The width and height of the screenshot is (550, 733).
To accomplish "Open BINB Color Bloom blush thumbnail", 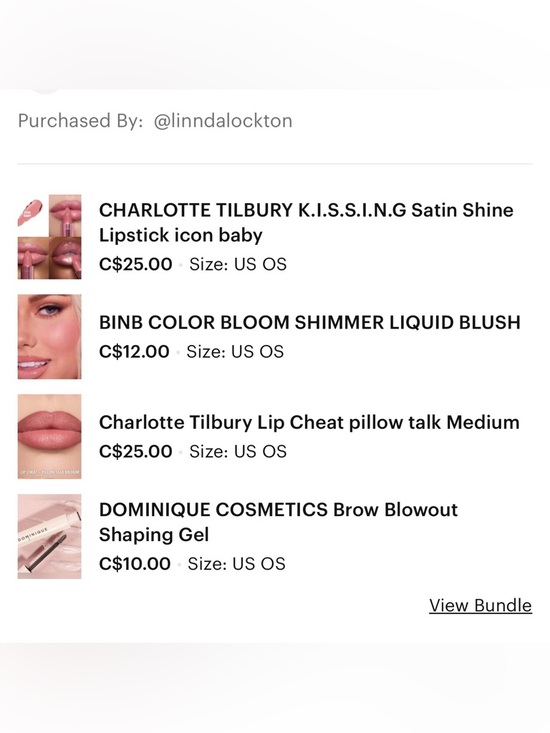I will coord(50,337).
